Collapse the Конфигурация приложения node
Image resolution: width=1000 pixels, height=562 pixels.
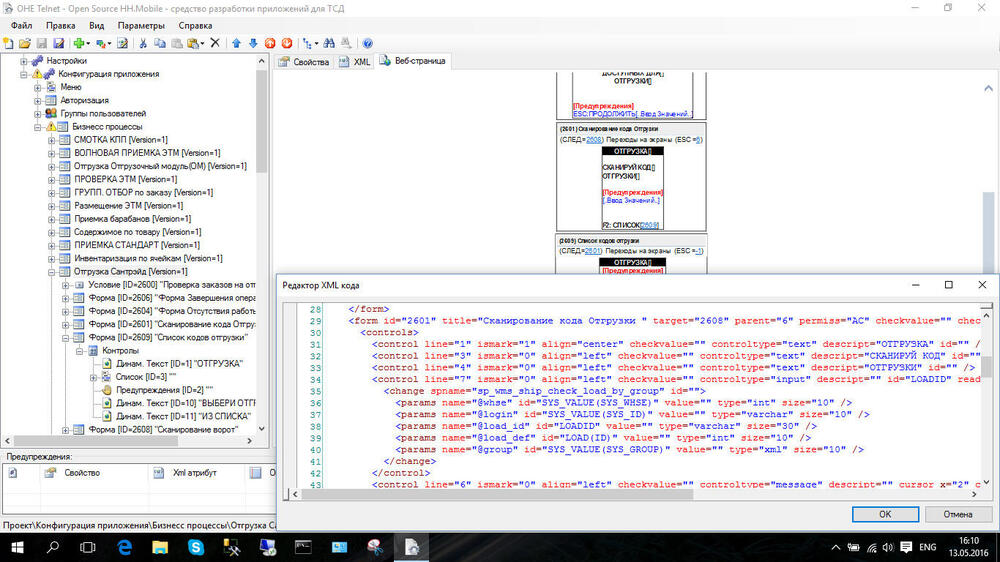[24, 75]
